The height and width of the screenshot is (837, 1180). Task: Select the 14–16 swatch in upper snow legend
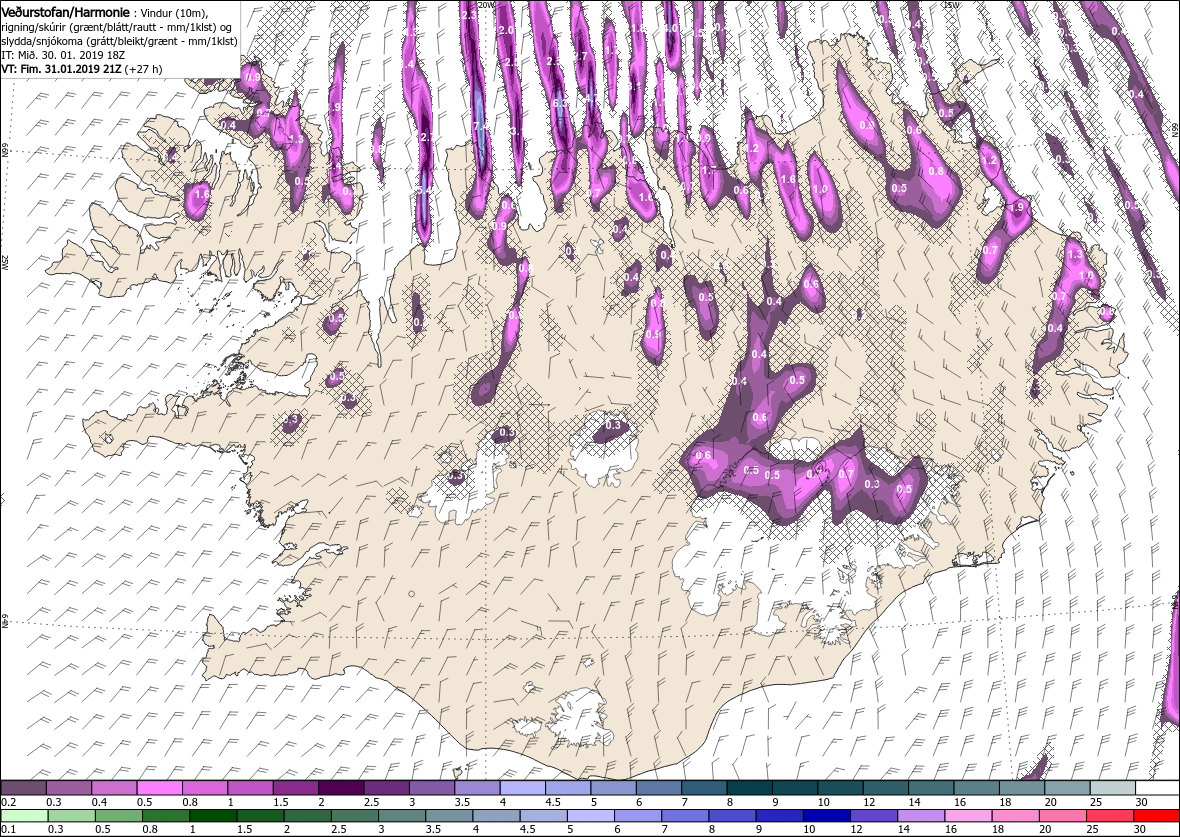point(930,788)
